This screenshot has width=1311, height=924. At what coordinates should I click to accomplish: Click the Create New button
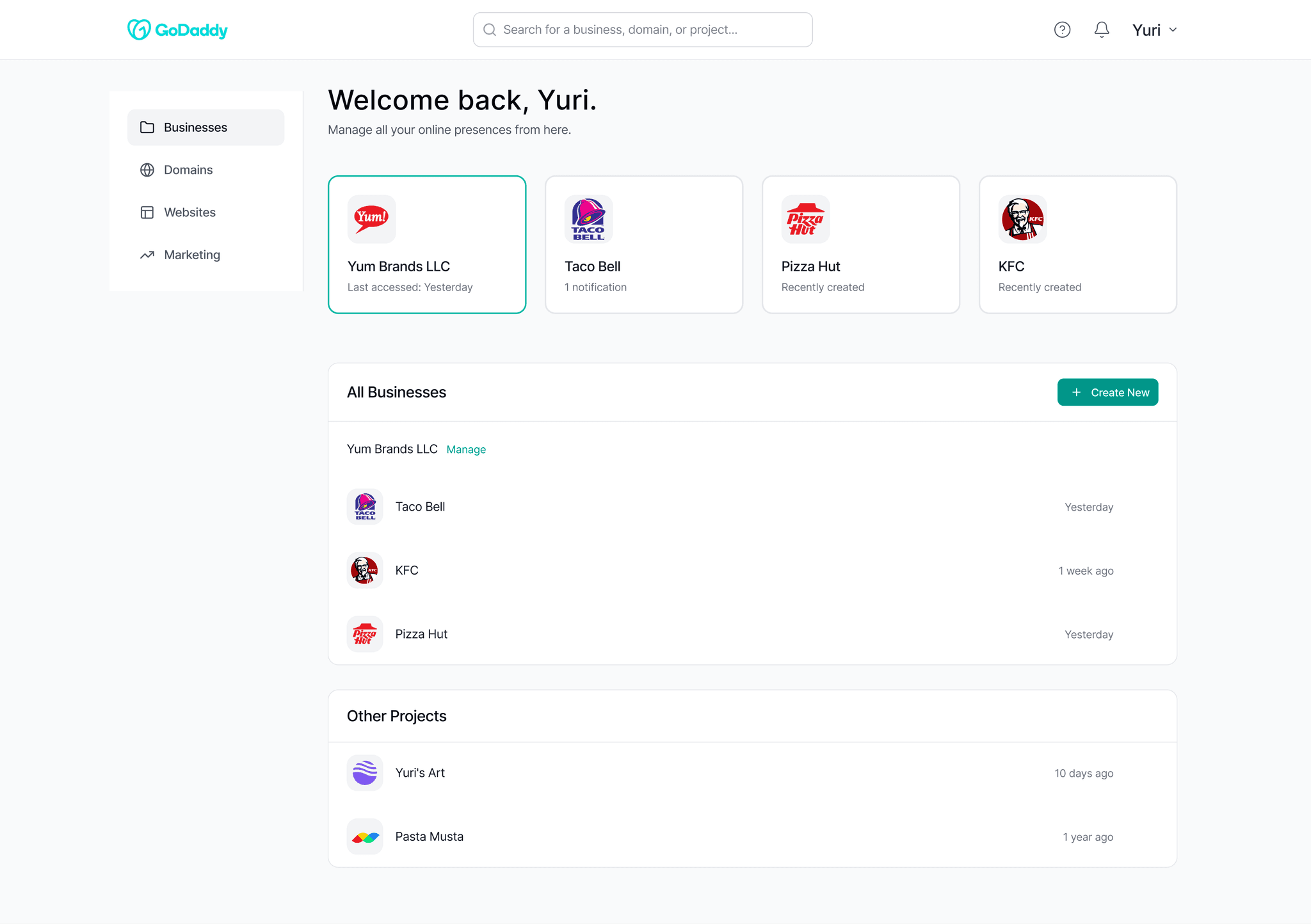1107,392
